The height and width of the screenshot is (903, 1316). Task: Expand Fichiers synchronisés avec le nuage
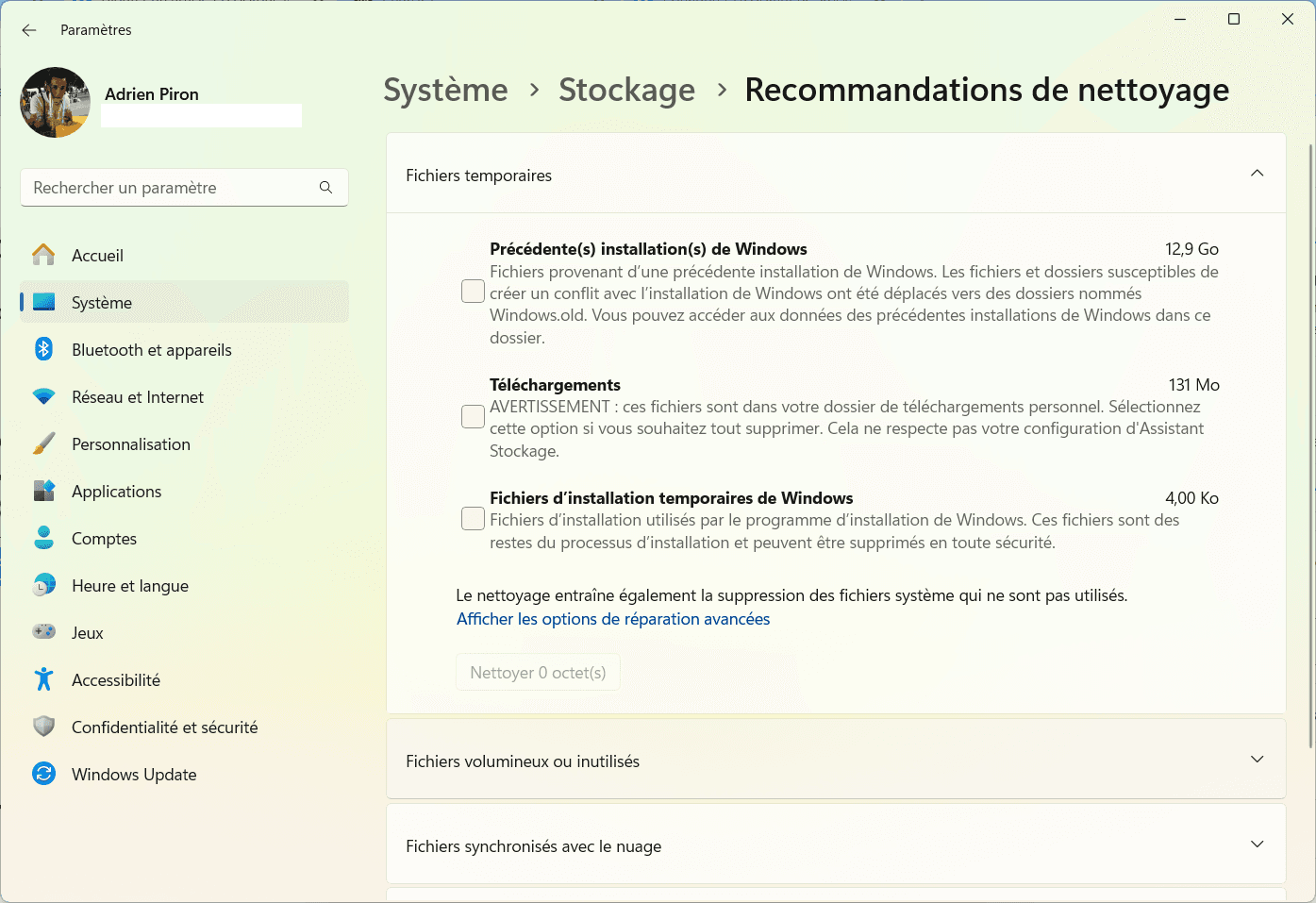1257,844
